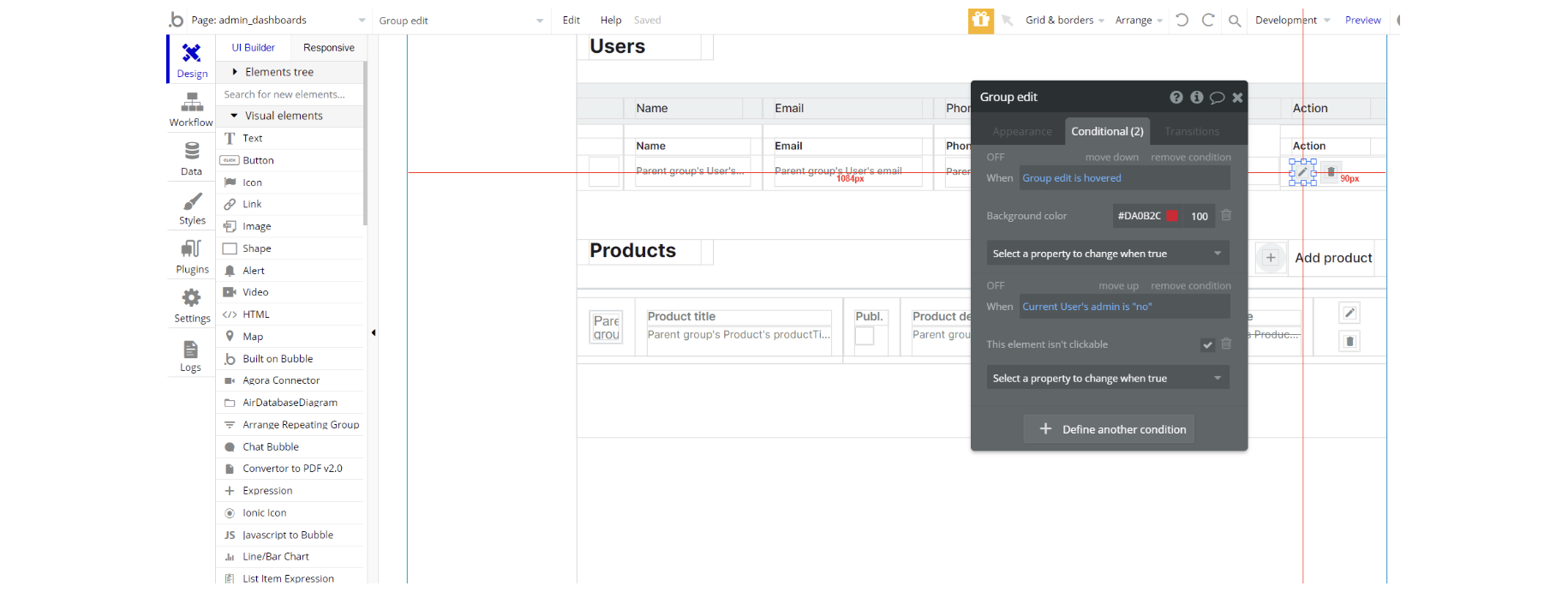The width and height of the screenshot is (1568, 598).
Task: Toggle OFF switch for hovered condition
Action: (995, 158)
